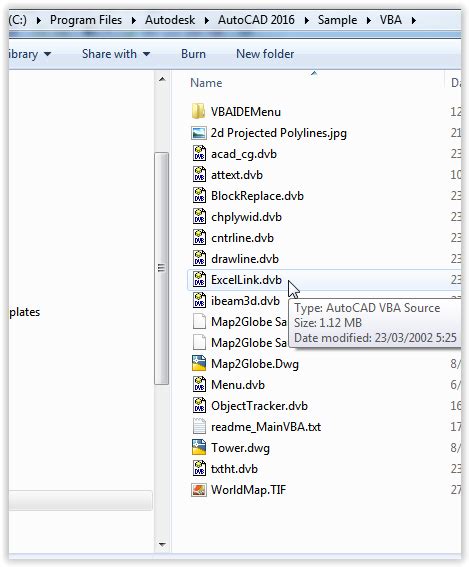Expand the arrow after VBA in address bar

tap(414, 20)
